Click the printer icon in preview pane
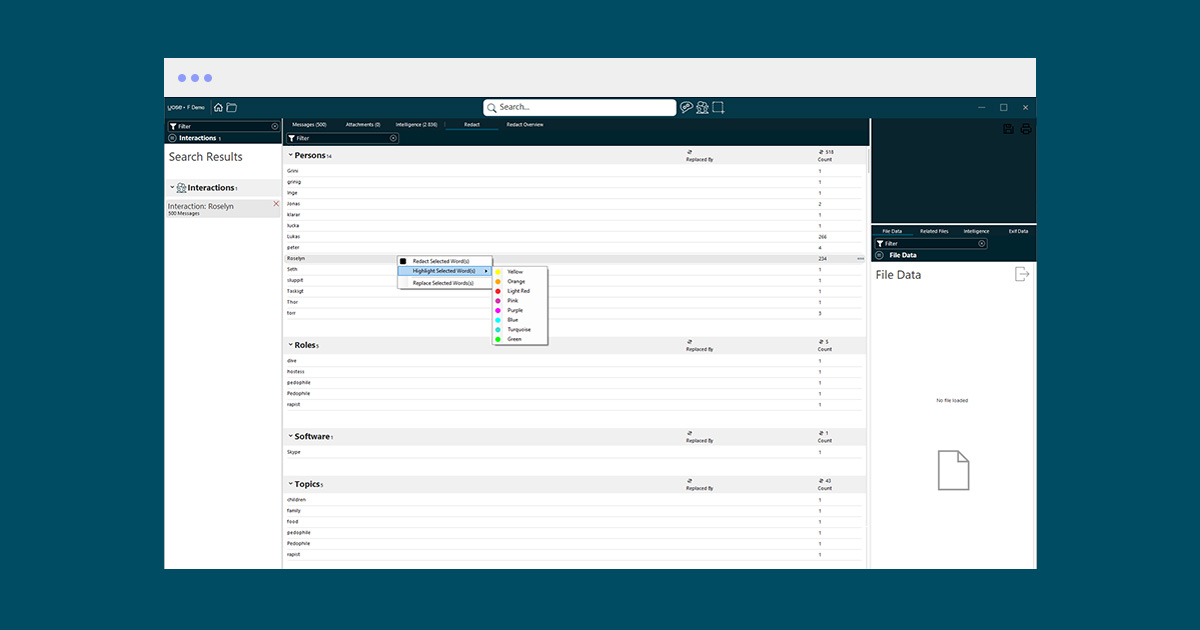 (1025, 129)
